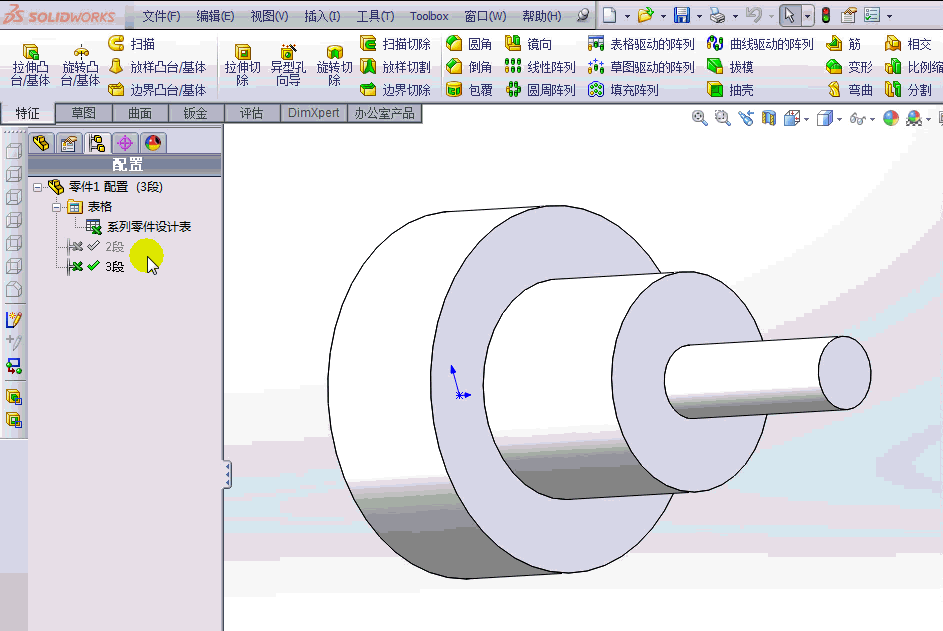The height and width of the screenshot is (631, 943).
Task: Click the Draft (拔模) tool
Action: coord(730,67)
